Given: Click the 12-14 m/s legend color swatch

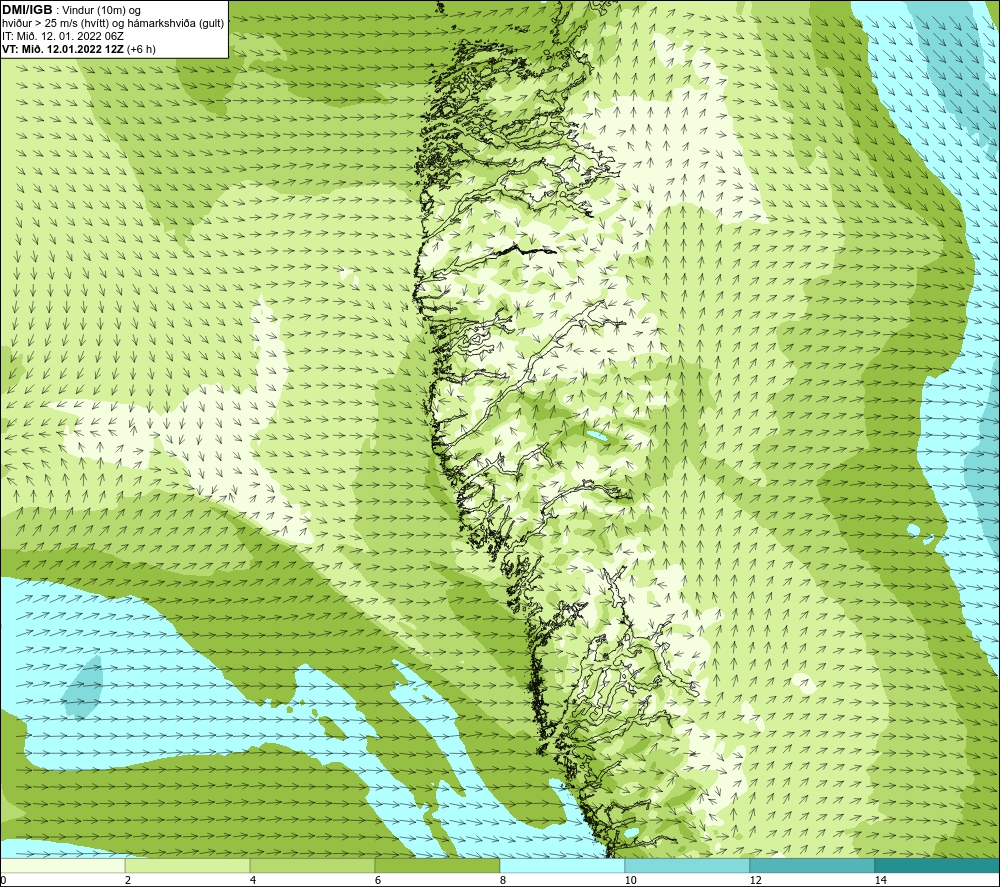Looking at the screenshot, I should [812, 865].
